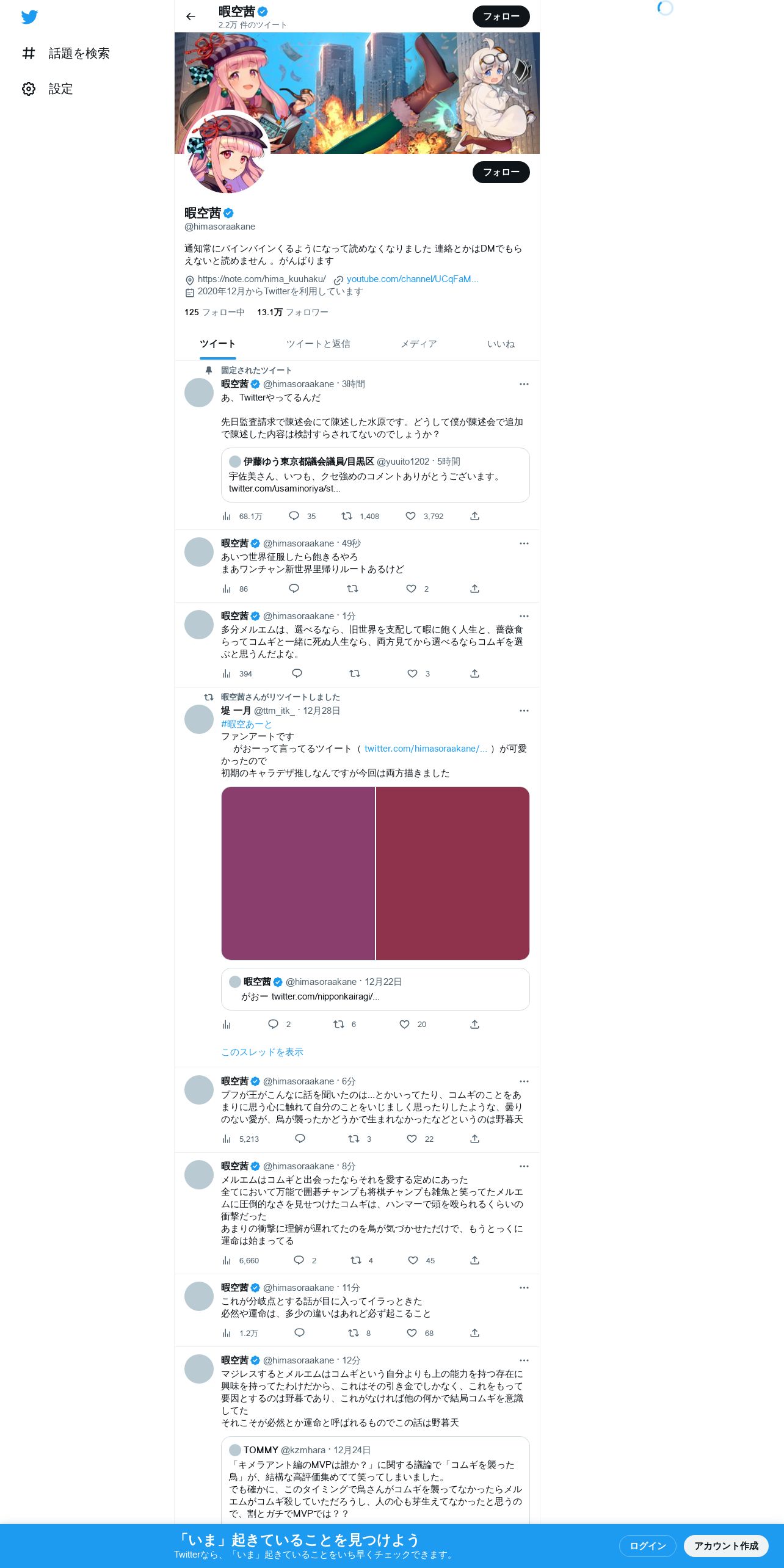784x1568 pixels.
Task: Open the youtube.com channel link in bio
Action: coord(412,279)
